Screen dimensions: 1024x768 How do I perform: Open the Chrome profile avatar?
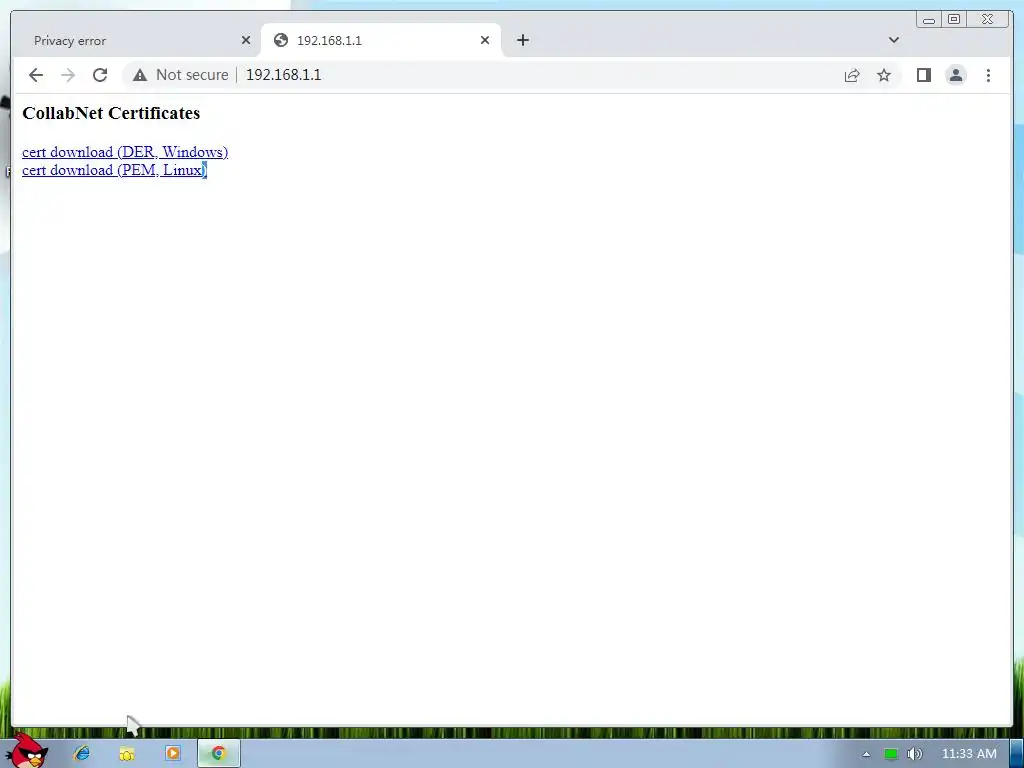(955, 75)
